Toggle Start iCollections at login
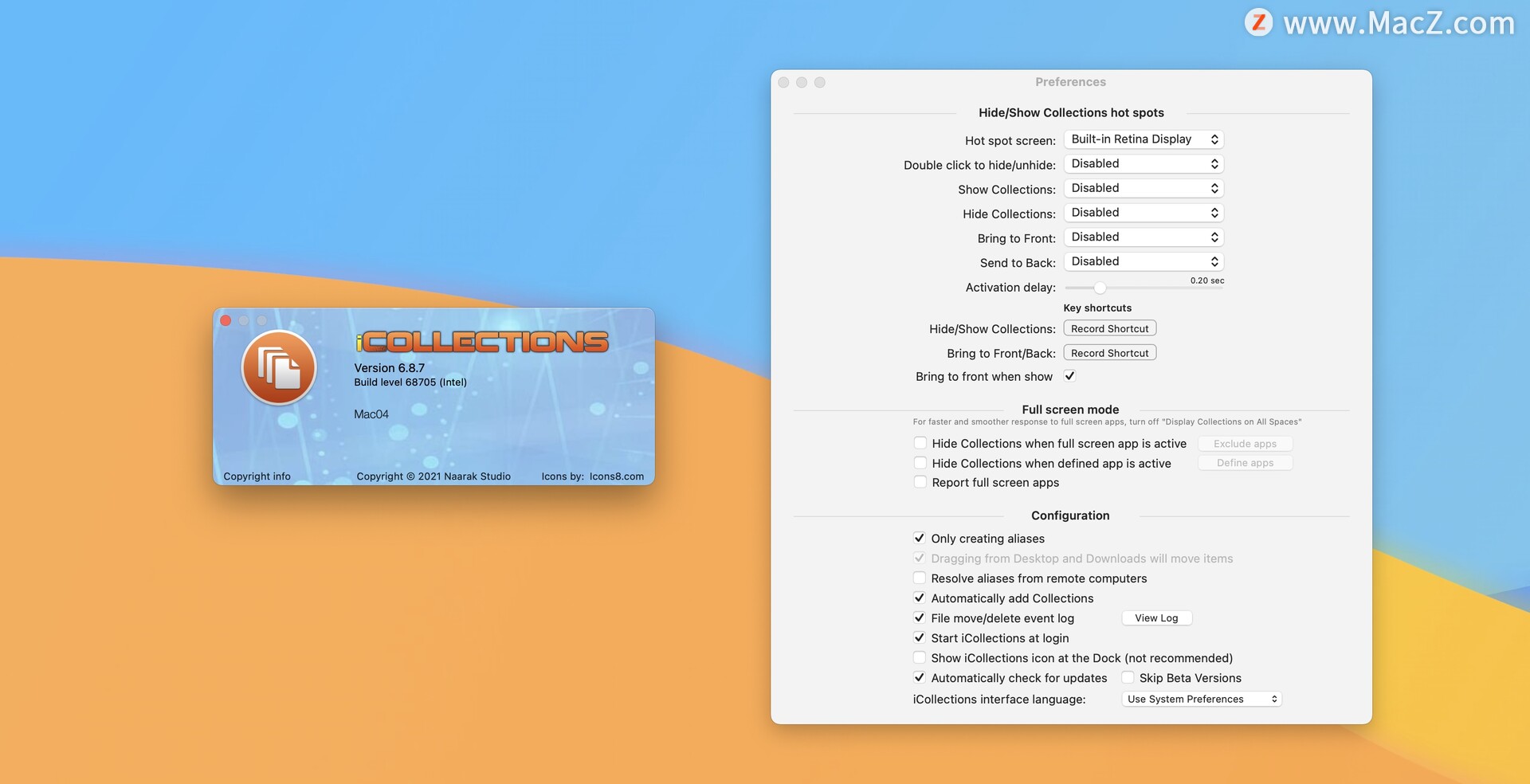The image size is (1530, 784). pyautogui.click(x=920, y=638)
